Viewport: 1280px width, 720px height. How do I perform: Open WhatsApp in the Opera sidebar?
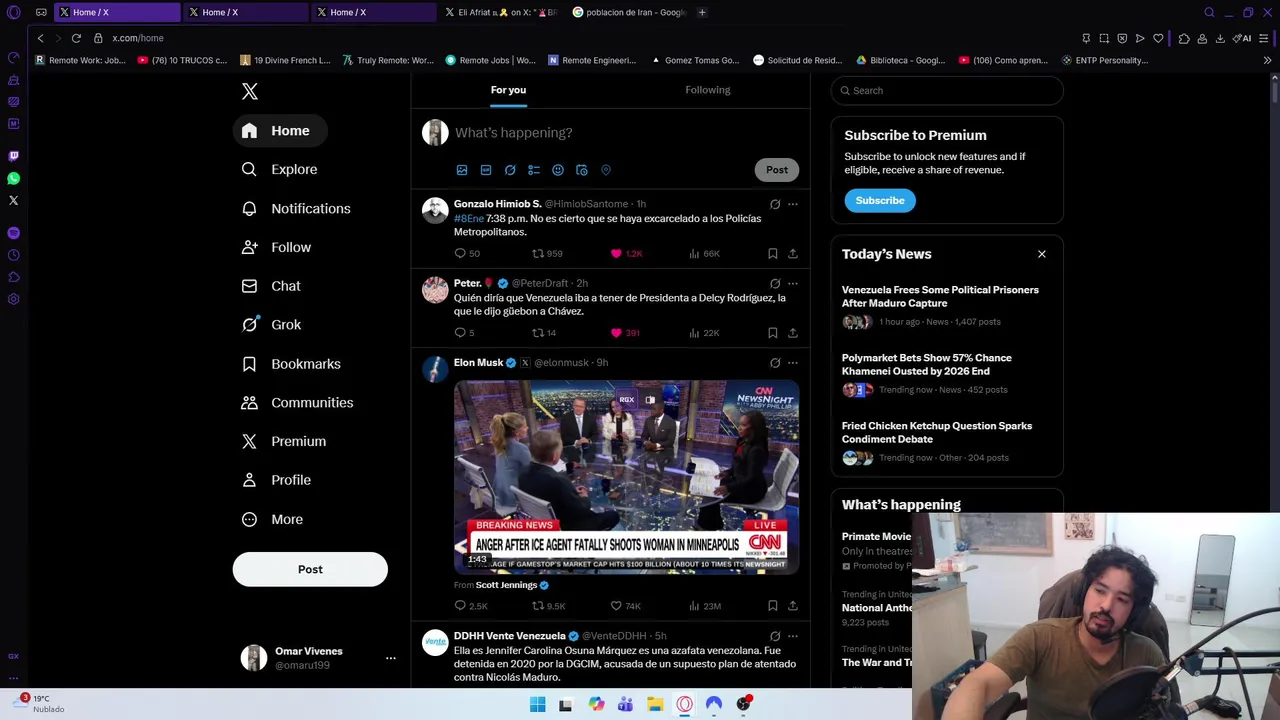pos(13,178)
